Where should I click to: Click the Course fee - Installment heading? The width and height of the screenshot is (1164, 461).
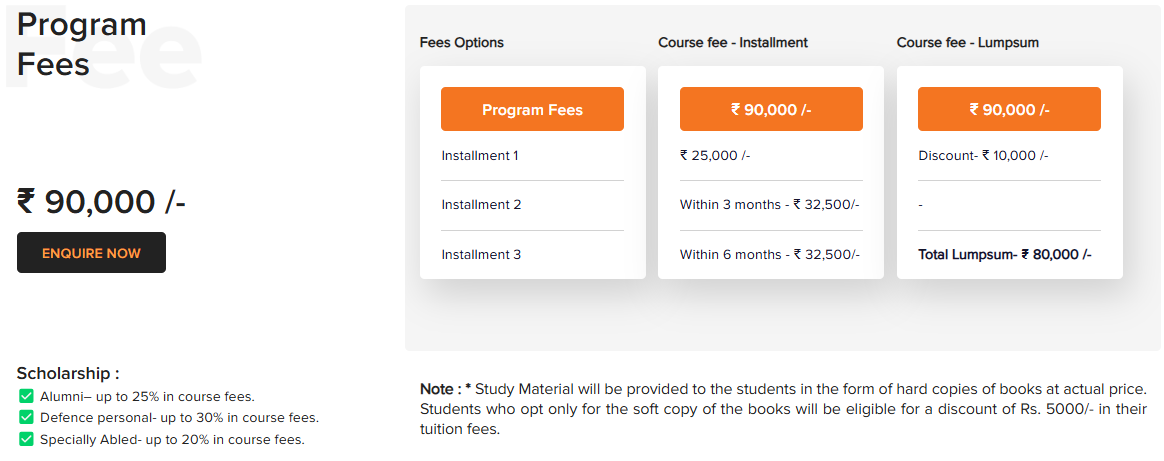733,43
